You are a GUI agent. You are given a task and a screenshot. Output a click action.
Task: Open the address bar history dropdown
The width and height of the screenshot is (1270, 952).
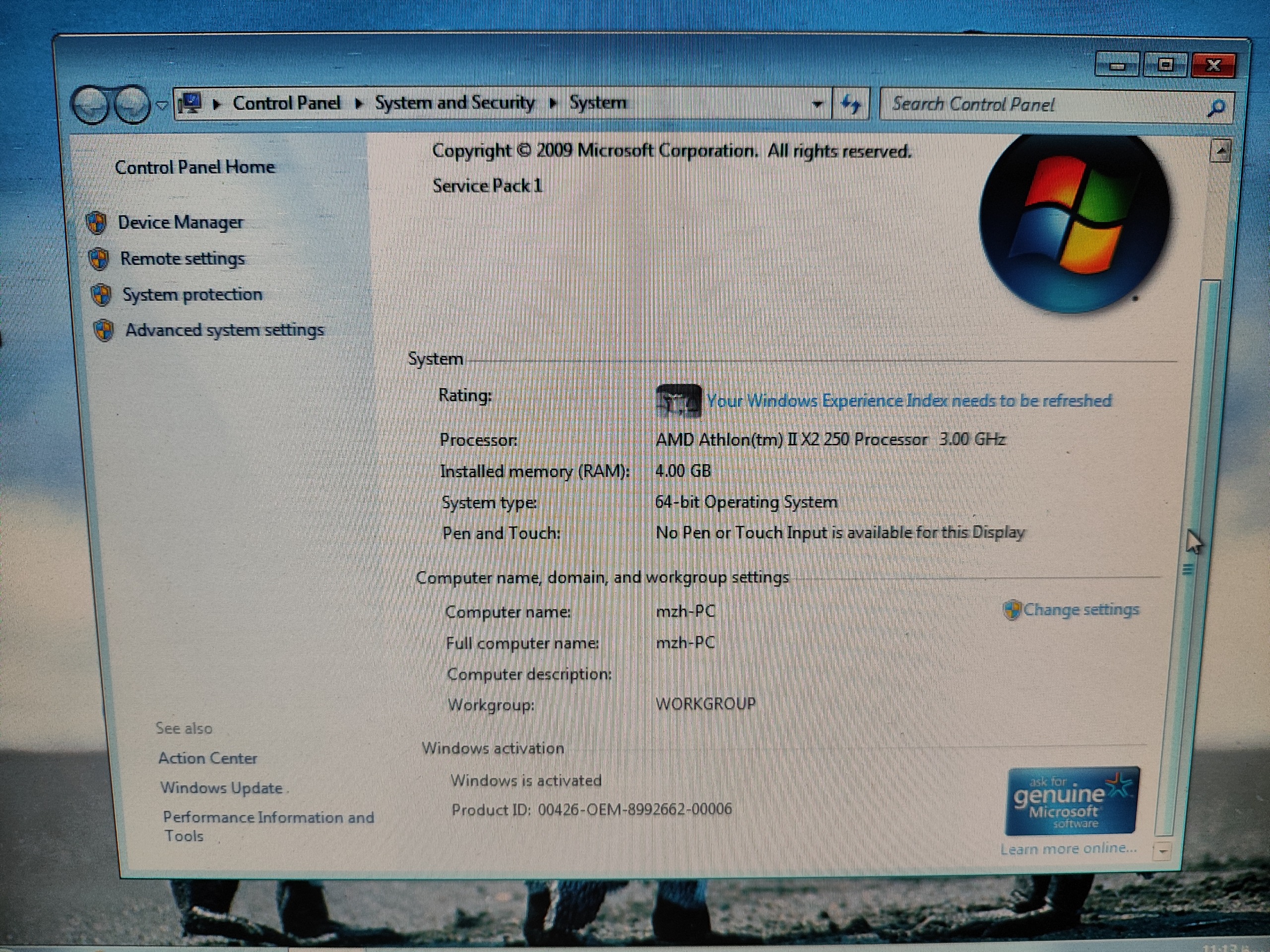pyautogui.click(x=817, y=104)
